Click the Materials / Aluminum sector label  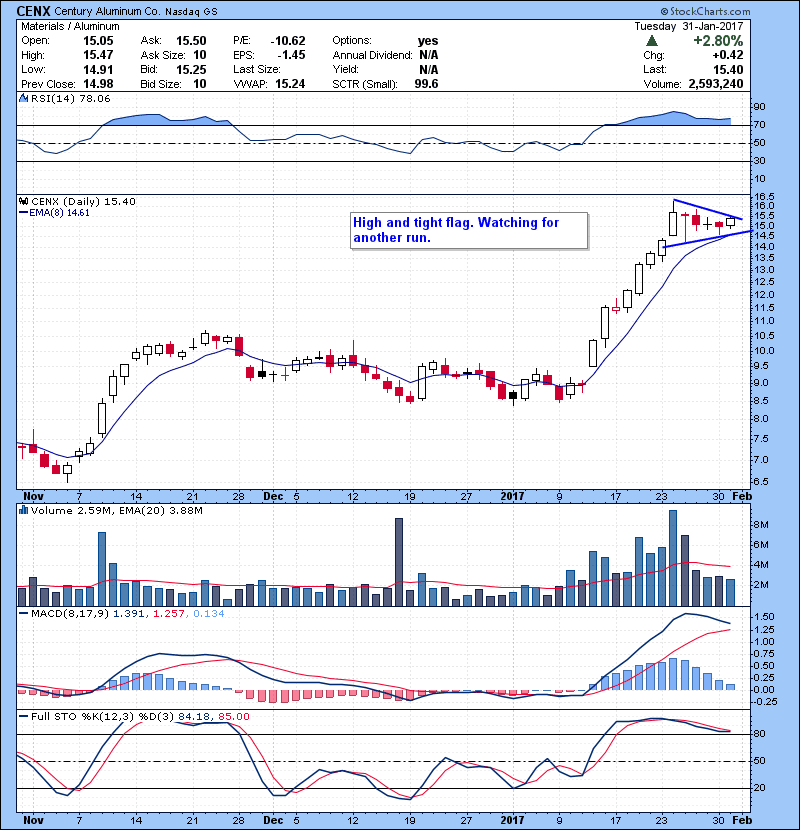(x=70, y=26)
